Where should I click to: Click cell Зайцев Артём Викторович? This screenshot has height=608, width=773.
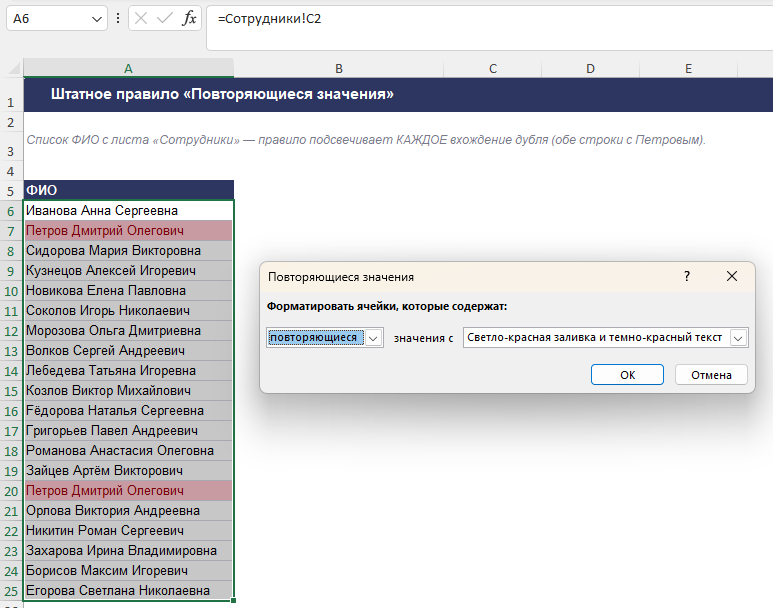[128, 470]
